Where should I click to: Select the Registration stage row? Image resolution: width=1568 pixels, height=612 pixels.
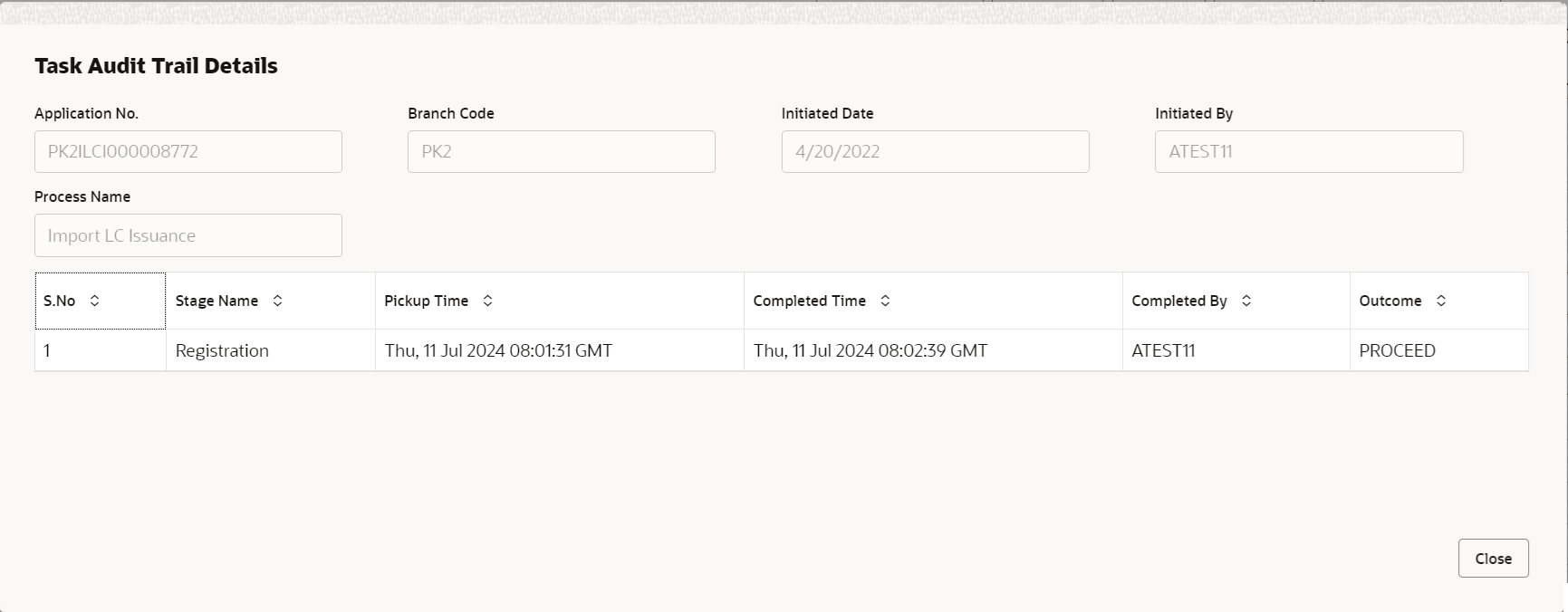point(222,350)
